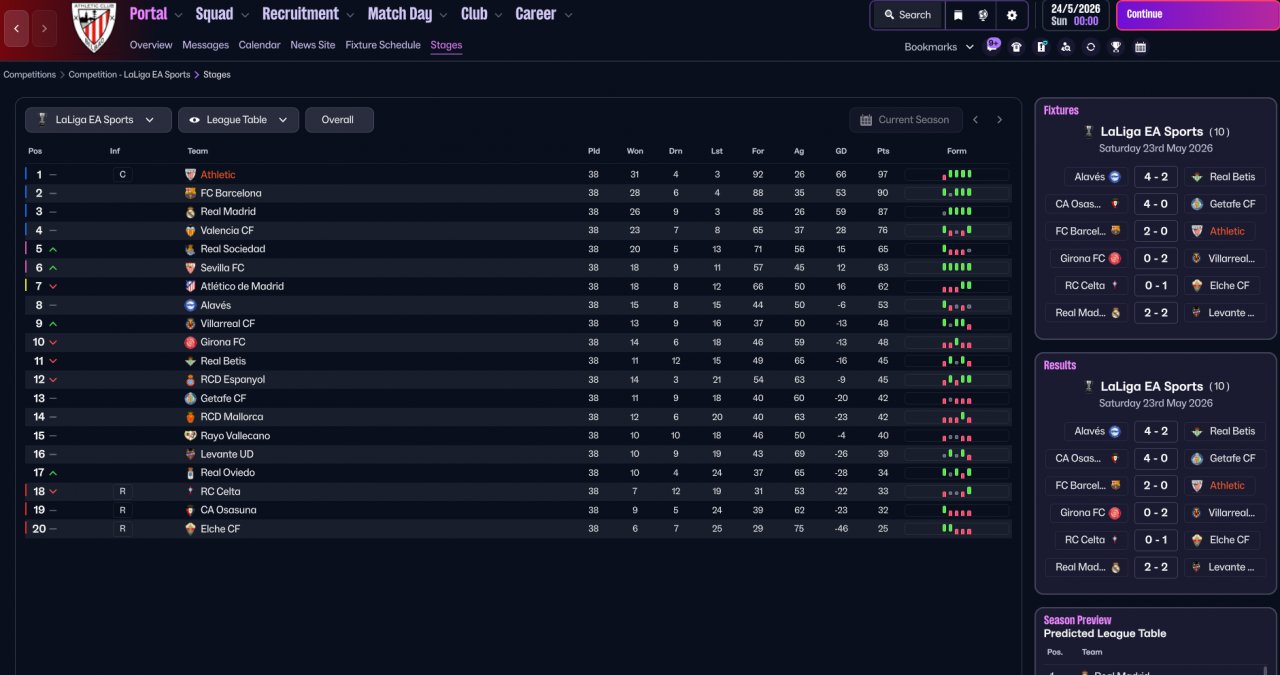This screenshot has width=1280, height=675.
Task: Open the LaLiga EA Sports competition dropdown
Action: (x=98, y=120)
